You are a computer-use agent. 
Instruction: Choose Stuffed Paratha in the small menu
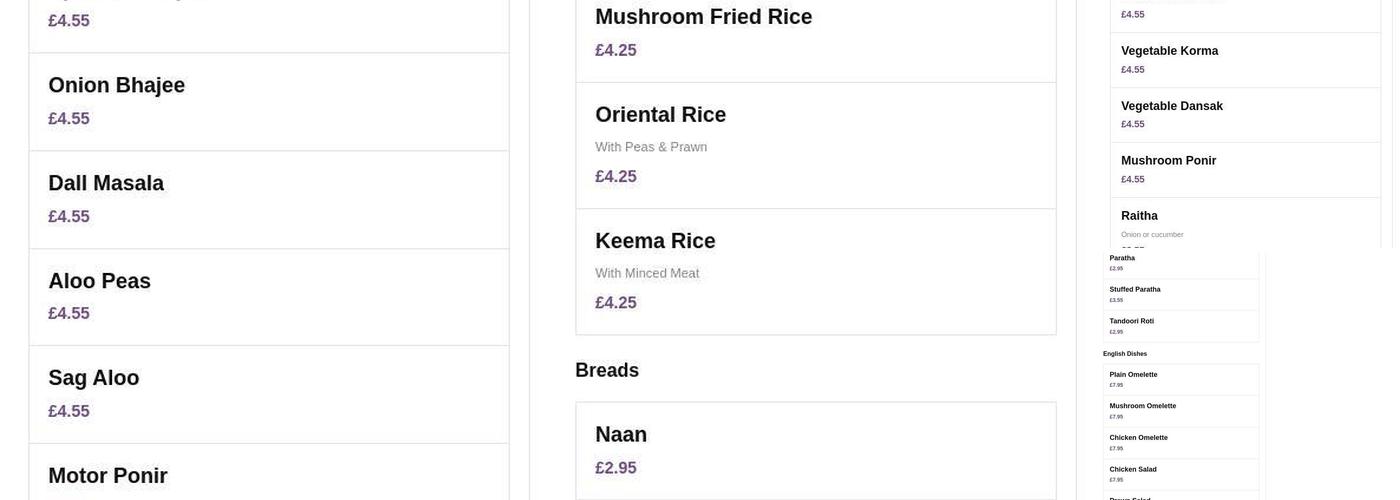click(1180, 294)
